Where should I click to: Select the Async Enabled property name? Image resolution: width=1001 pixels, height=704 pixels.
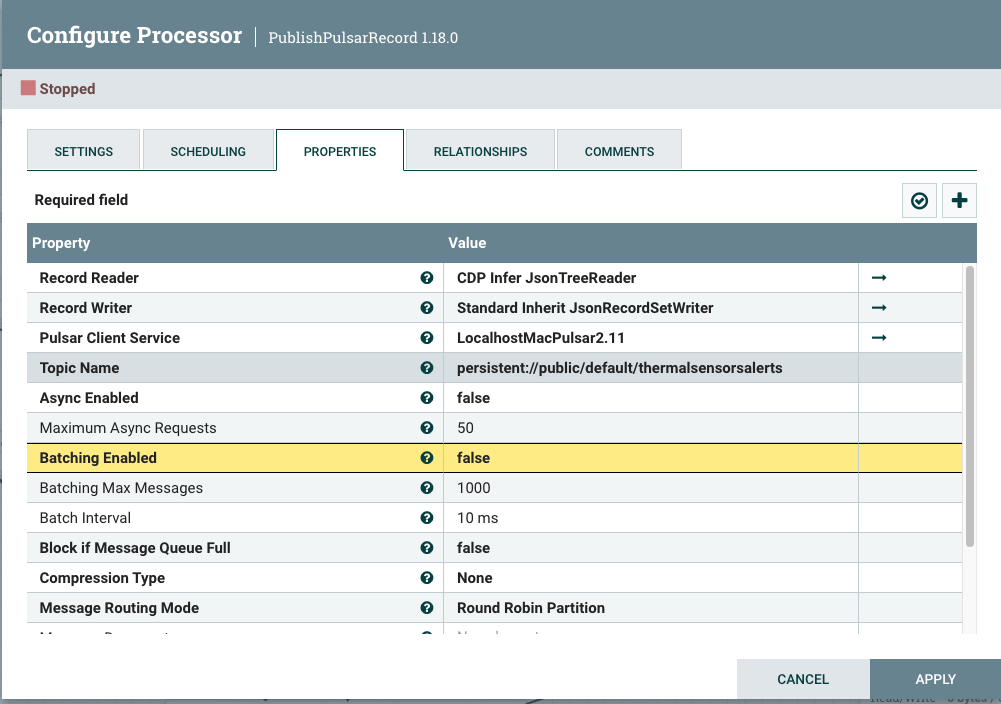click(89, 398)
